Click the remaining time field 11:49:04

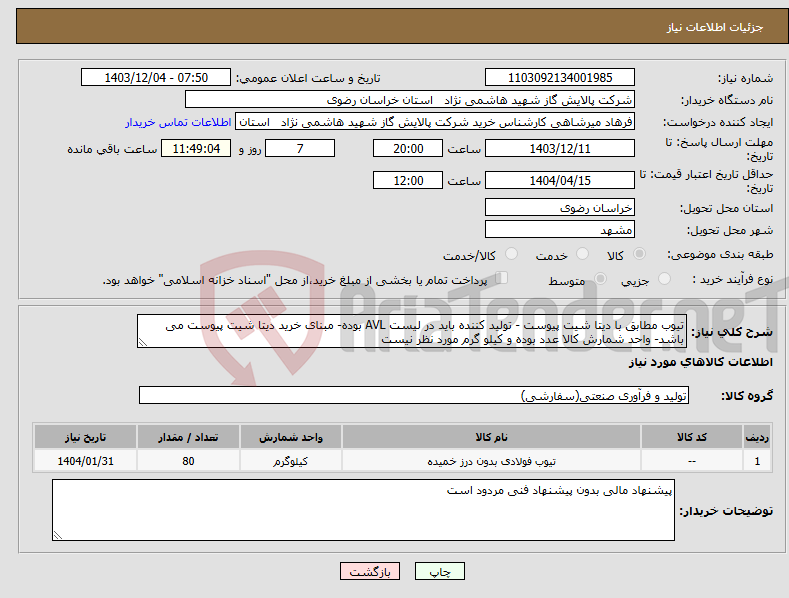tap(196, 148)
